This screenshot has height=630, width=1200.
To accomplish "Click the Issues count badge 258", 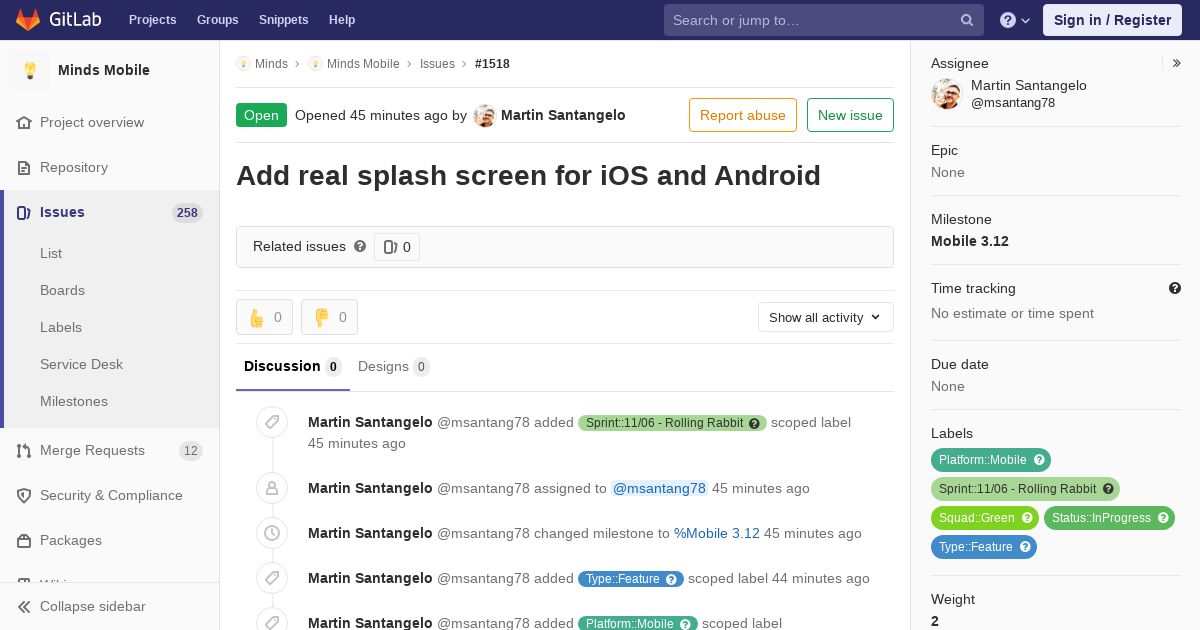I will pos(187,212).
